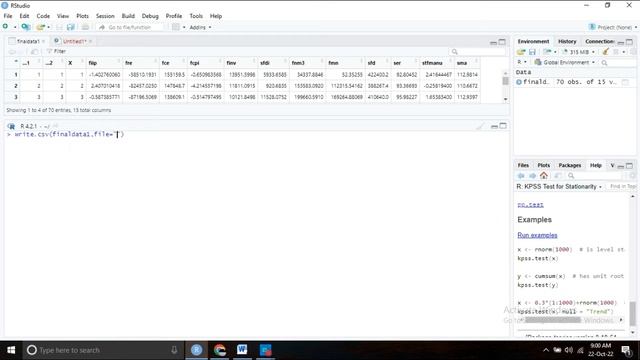This screenshot has width=640, height=360.
Task: Click the pp.test link in help
Action: [530, 204]
